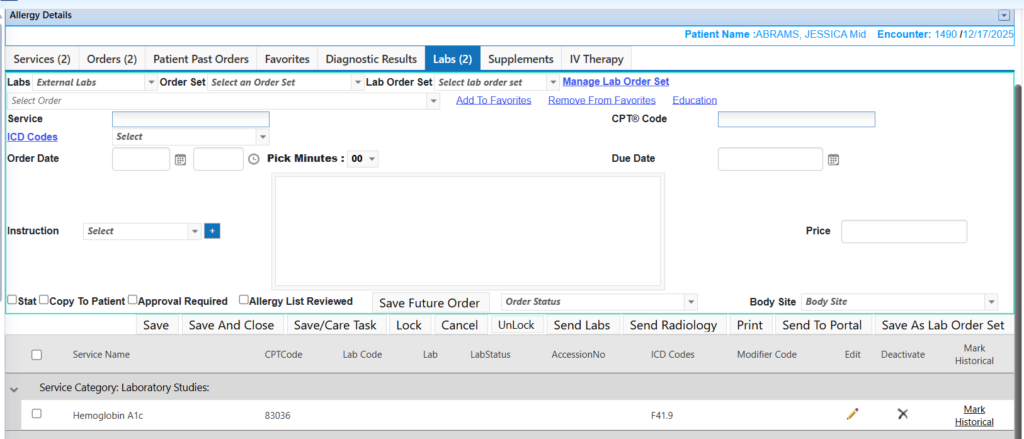The height and width of the screenshot is (439, 1024).
Task: Tick the Approval Required checkbox
Action: pyautogui.click(x=133, y=300)
